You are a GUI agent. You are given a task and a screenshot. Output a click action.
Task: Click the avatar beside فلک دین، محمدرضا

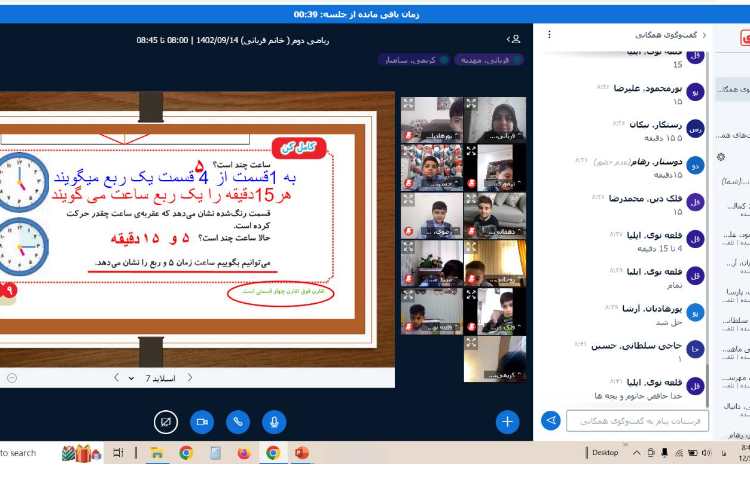click(695, 202)
